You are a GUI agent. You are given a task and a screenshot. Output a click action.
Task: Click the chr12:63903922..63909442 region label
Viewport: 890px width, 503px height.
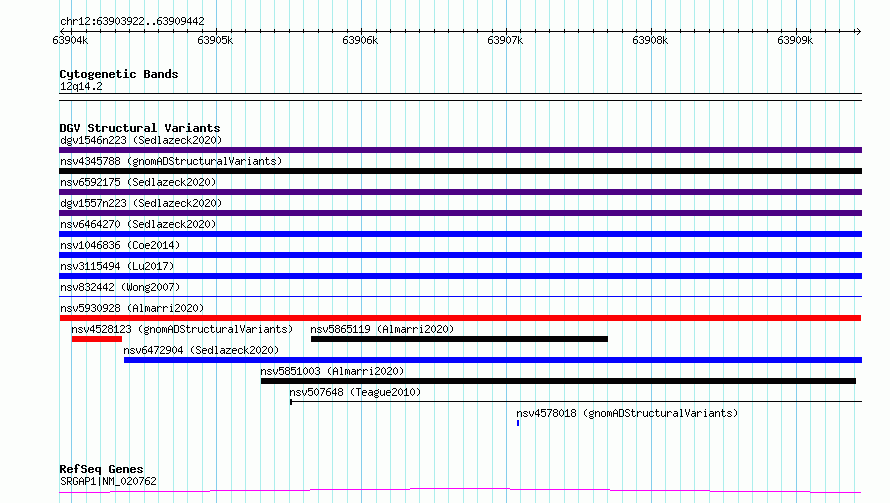pyautogui.click(x=132, y=21)
